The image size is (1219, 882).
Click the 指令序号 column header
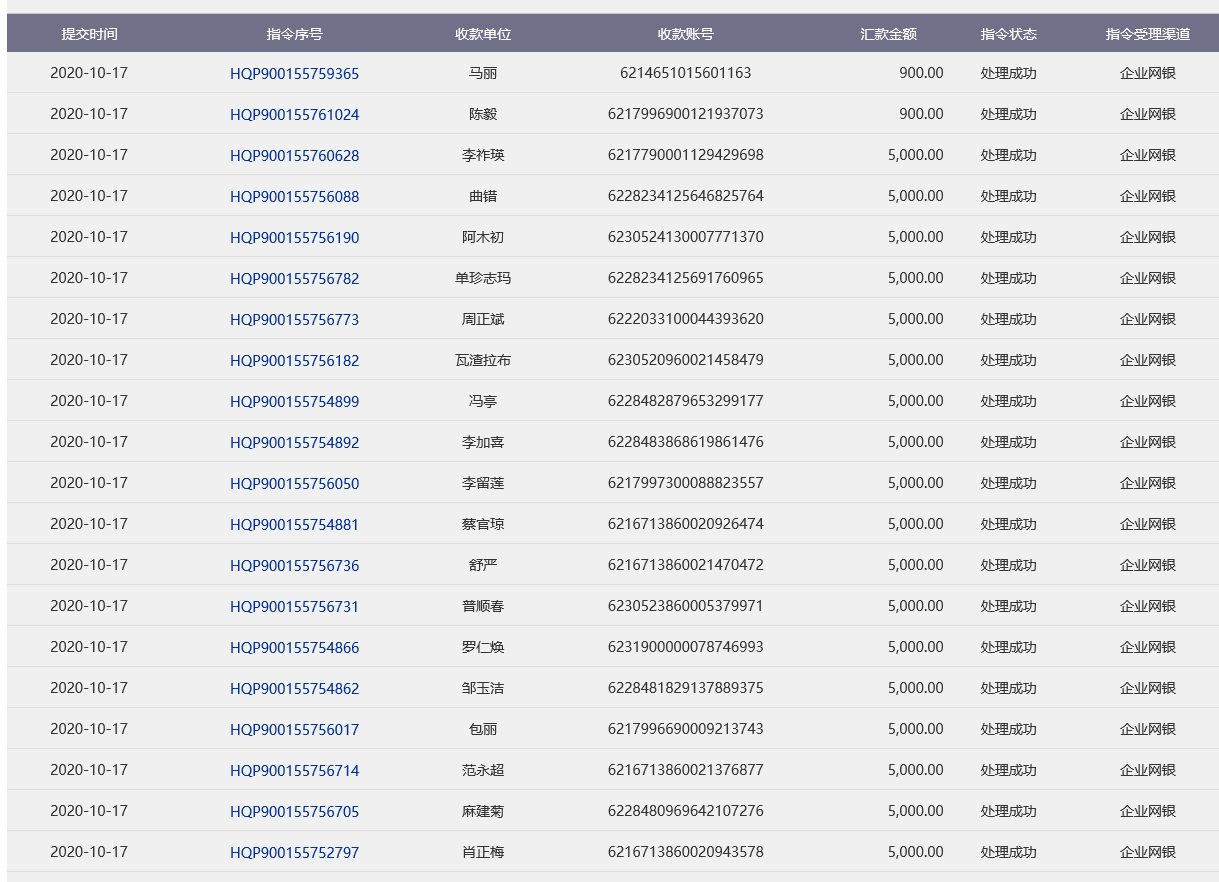(x=294, y=34)
